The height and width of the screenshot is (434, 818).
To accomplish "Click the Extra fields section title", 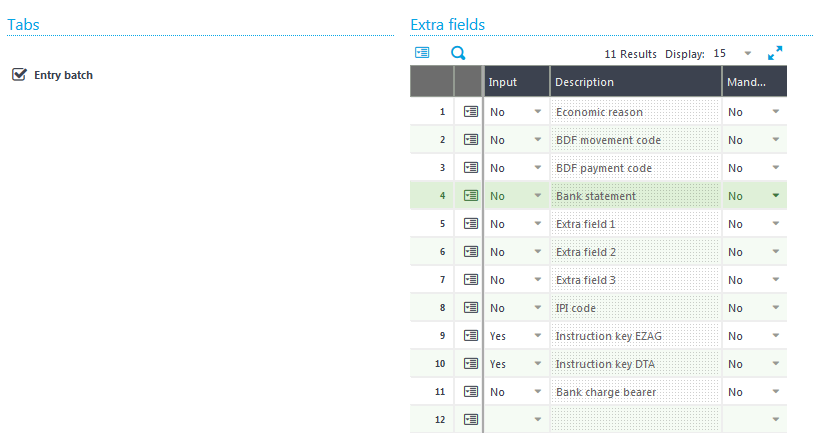I will click(448, 25).
